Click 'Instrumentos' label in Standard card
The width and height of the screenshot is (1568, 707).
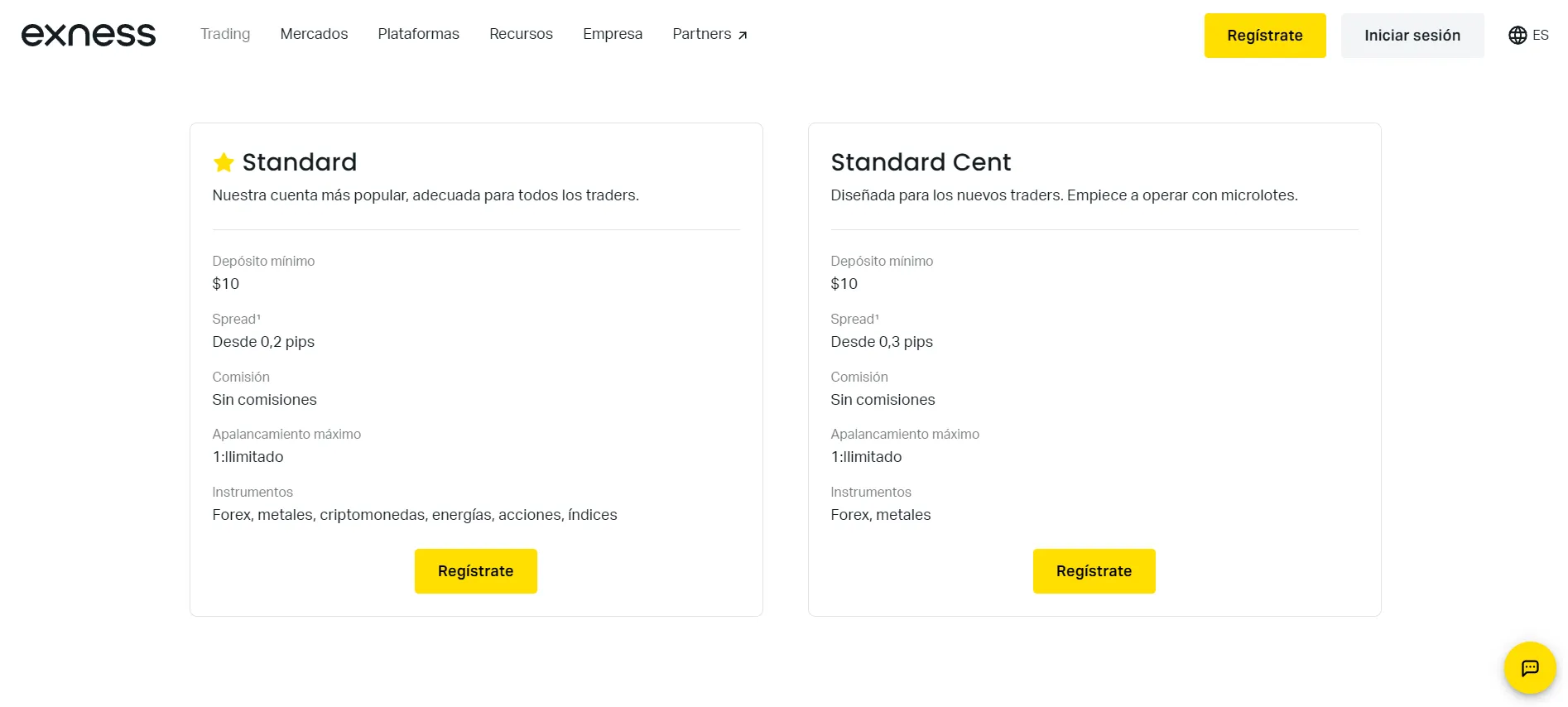click(x=253, y=492)
